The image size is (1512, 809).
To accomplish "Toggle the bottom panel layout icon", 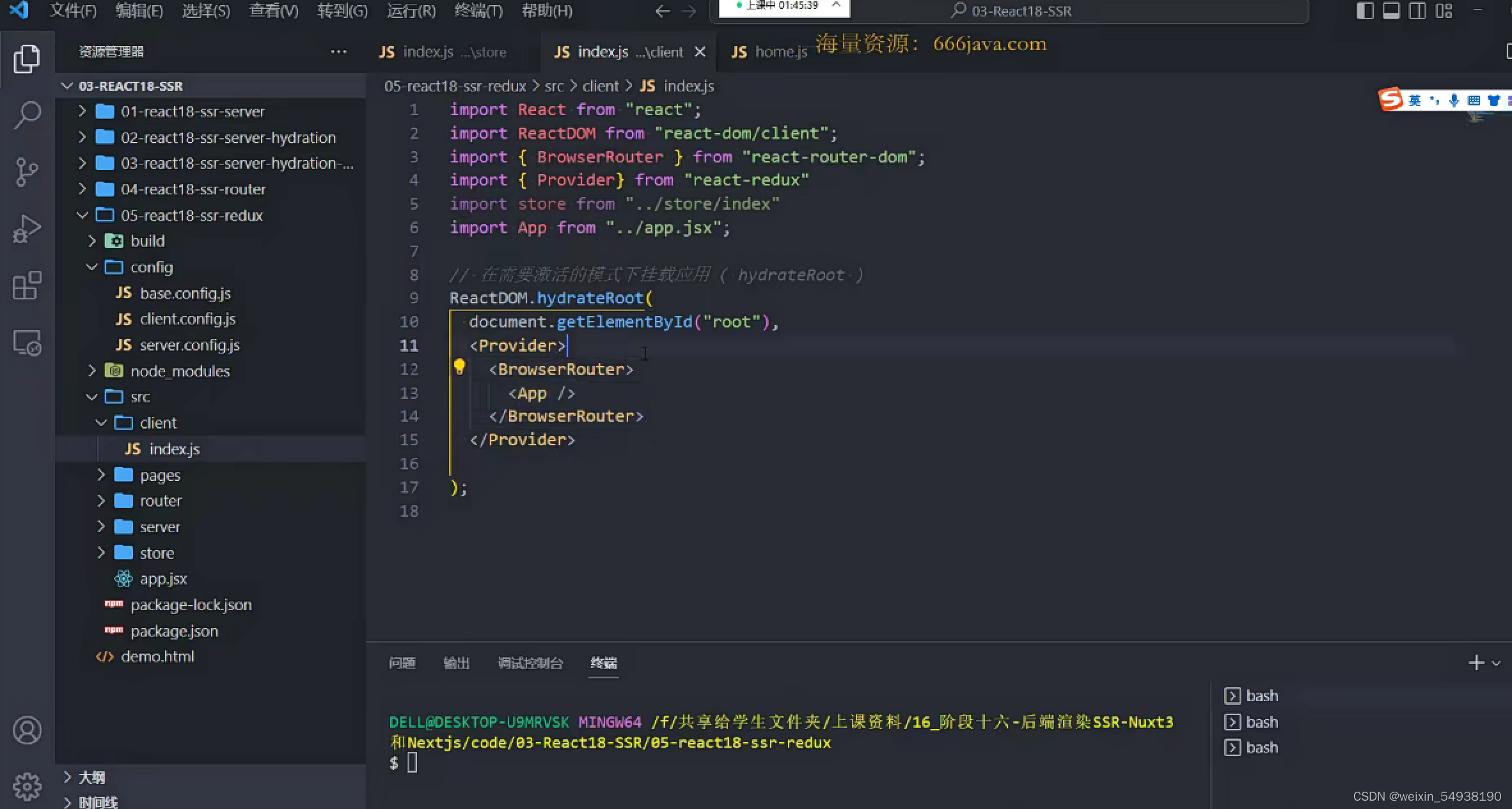I will click(x=1391, y=11).
